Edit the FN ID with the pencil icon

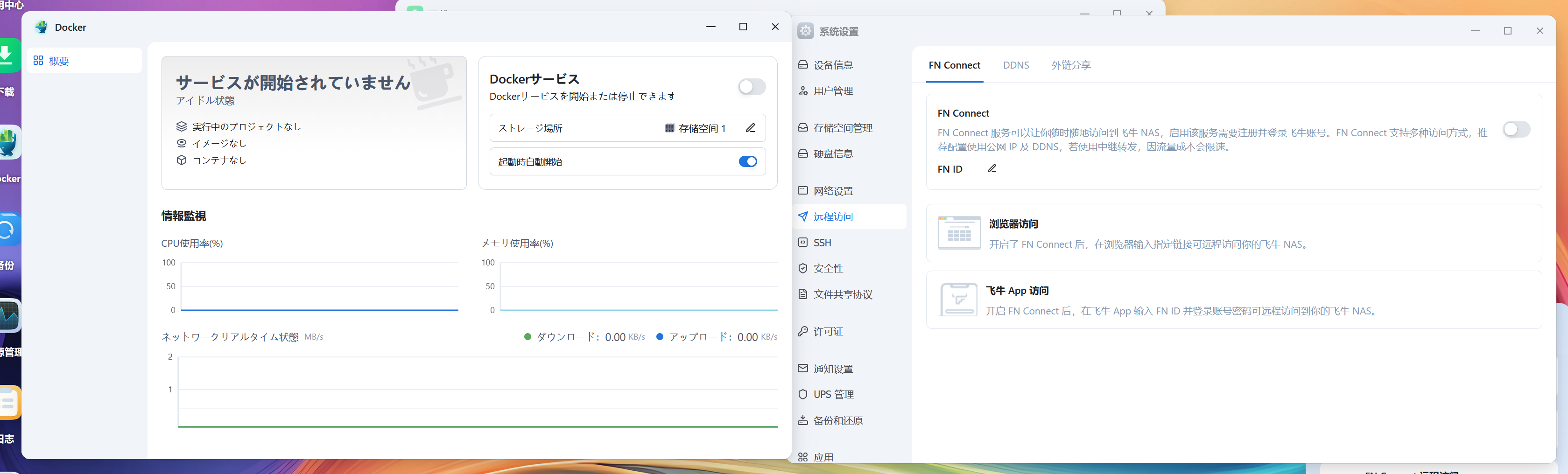click(992, 168)
